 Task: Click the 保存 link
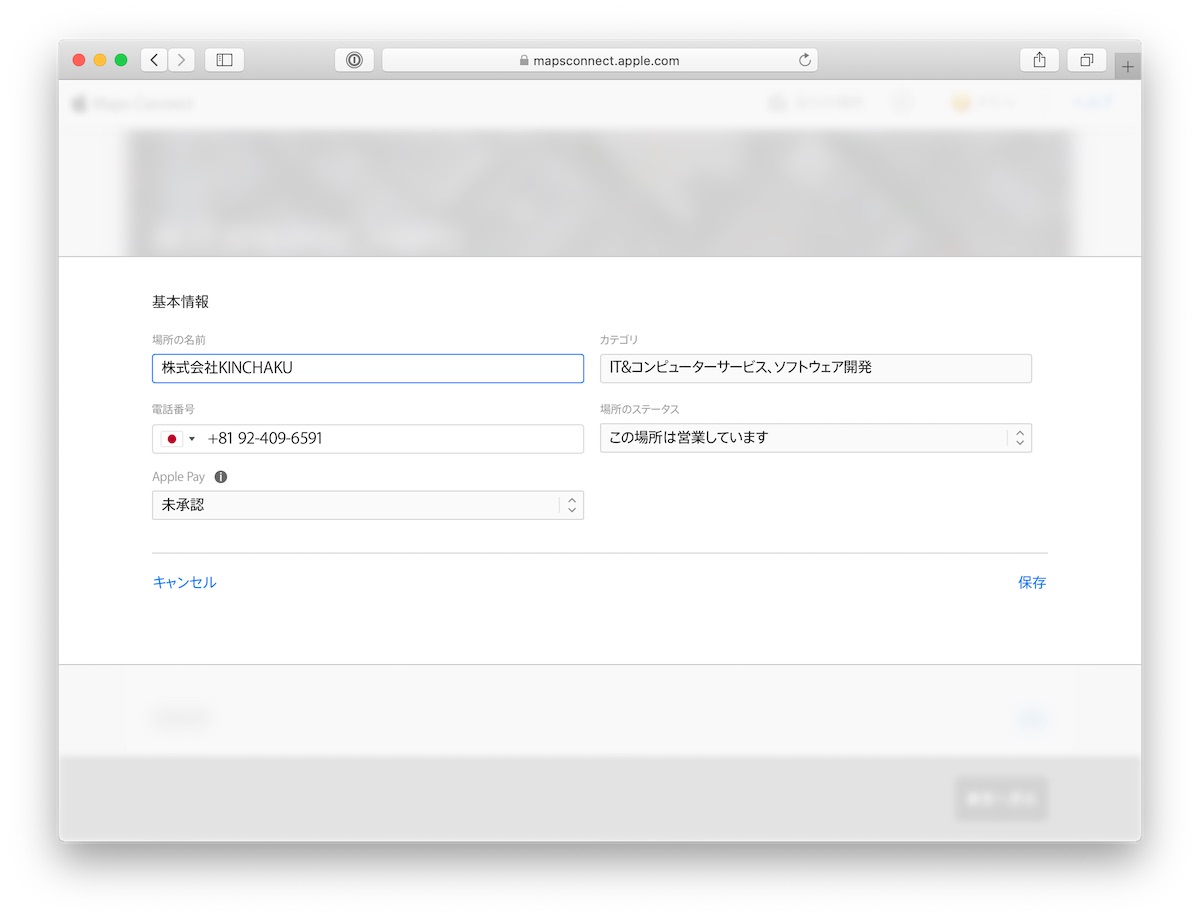(x=1032, y=582)
